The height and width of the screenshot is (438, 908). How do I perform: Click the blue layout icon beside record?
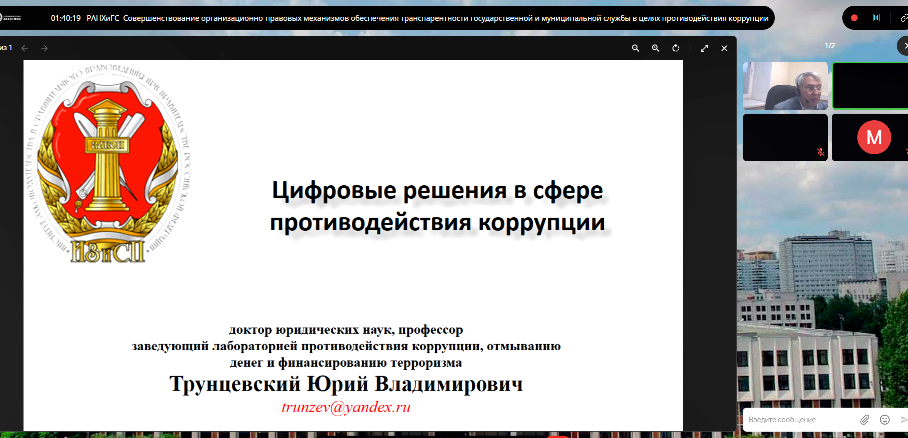pos(876,18)
